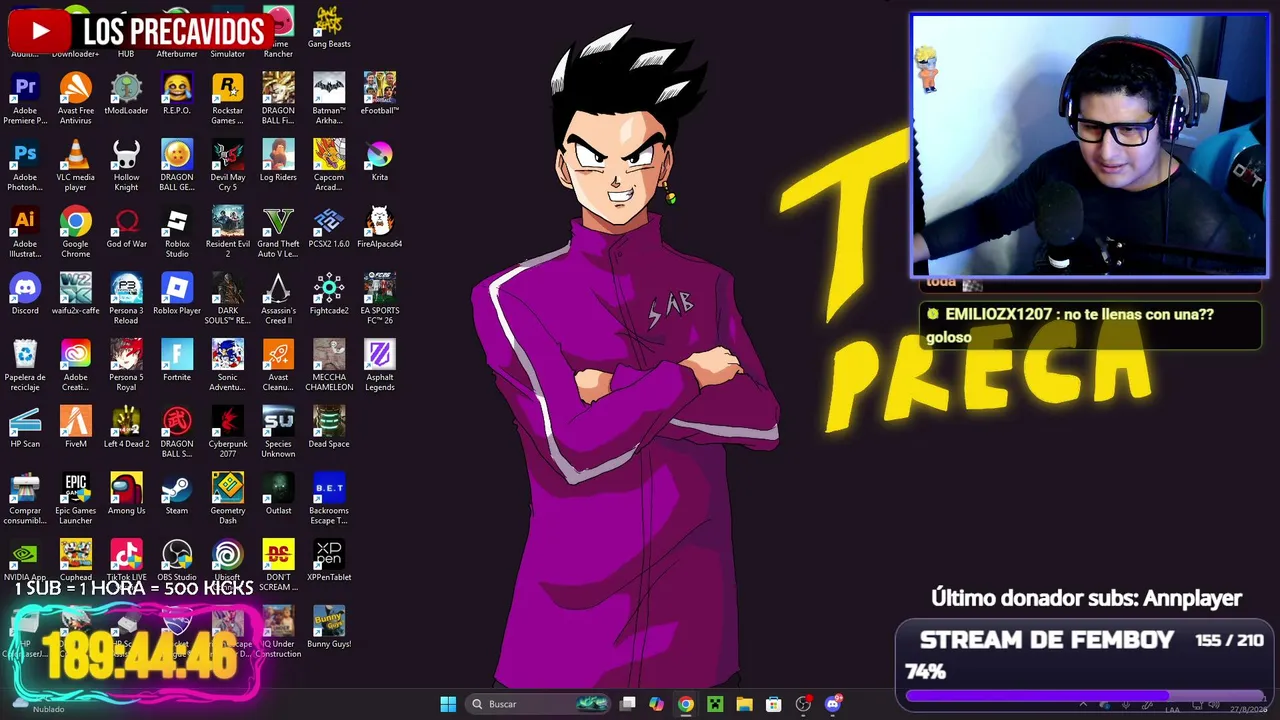
Task: Select the Outlast desktop icon
Action: coord(278,494)
